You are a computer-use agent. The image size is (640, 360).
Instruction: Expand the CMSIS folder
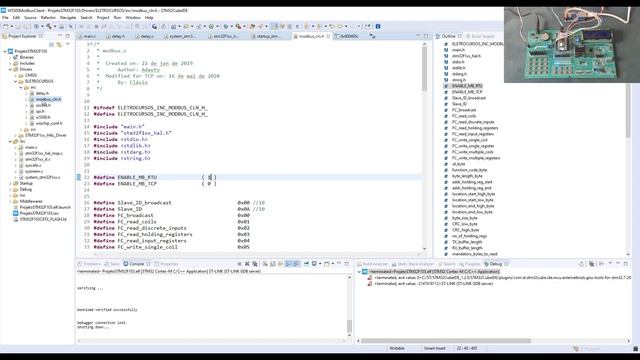[16, 76]
